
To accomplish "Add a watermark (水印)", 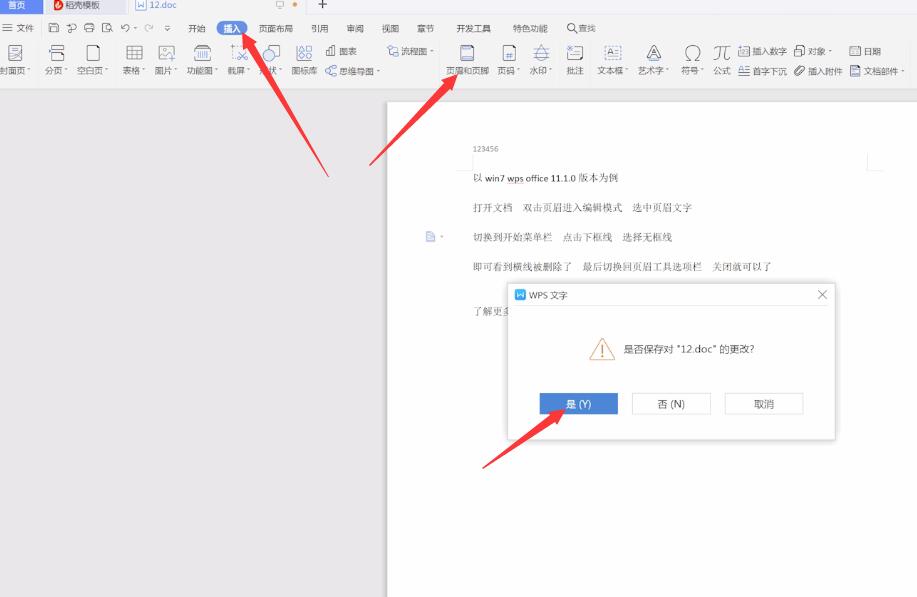I will pos(541,60).
